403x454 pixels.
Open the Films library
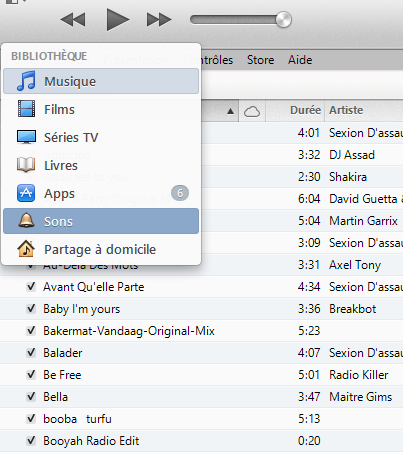tap(101, 109)
